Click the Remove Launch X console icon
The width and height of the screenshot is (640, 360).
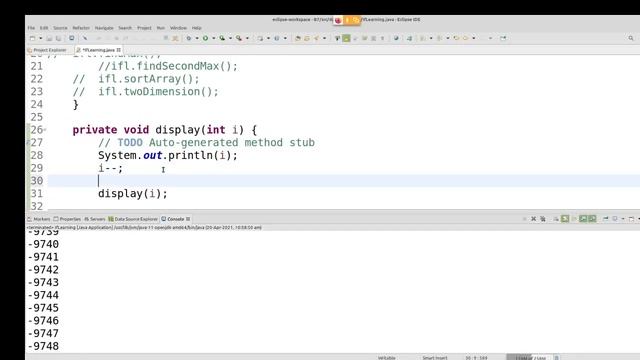click(533, 219)
